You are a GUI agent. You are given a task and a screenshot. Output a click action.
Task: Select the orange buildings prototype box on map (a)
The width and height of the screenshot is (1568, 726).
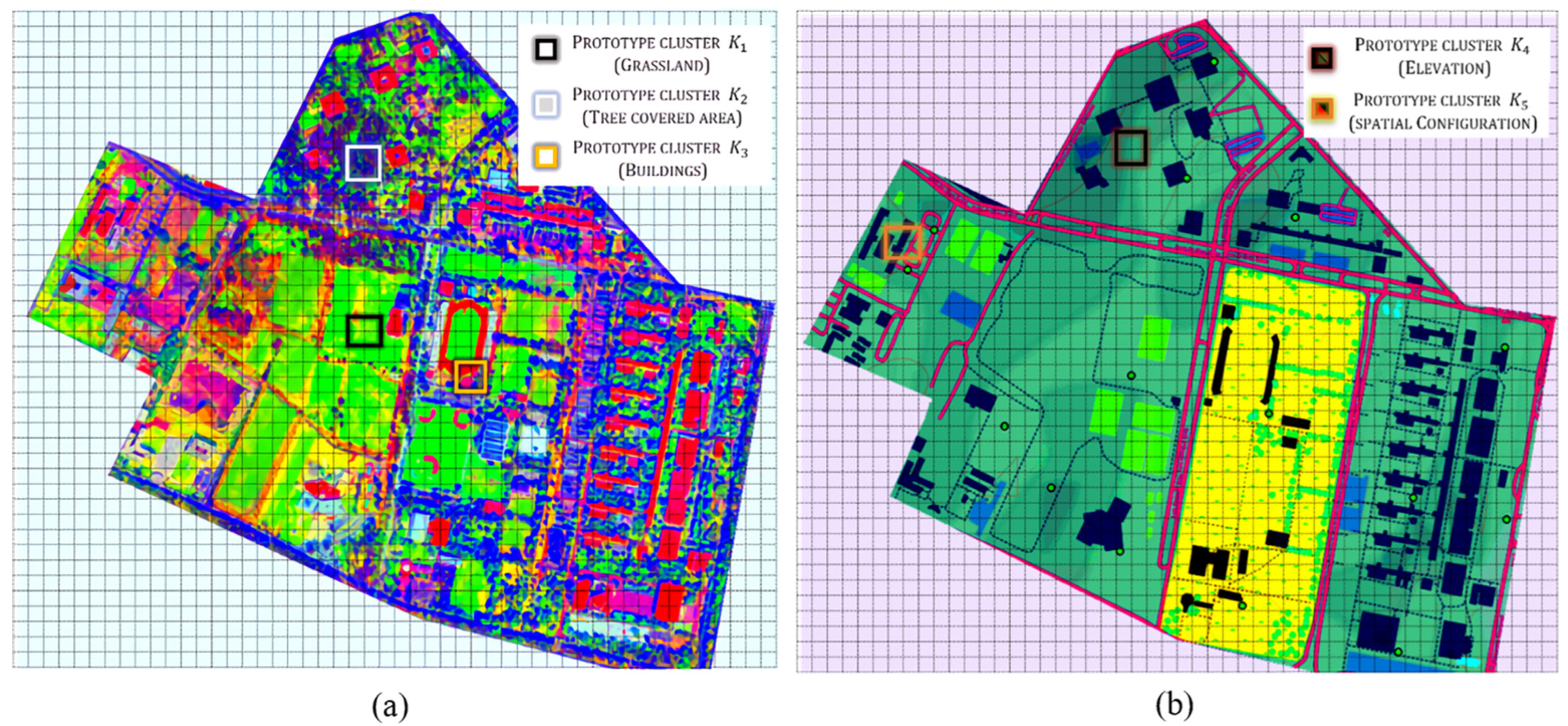[x=471, y=376]
